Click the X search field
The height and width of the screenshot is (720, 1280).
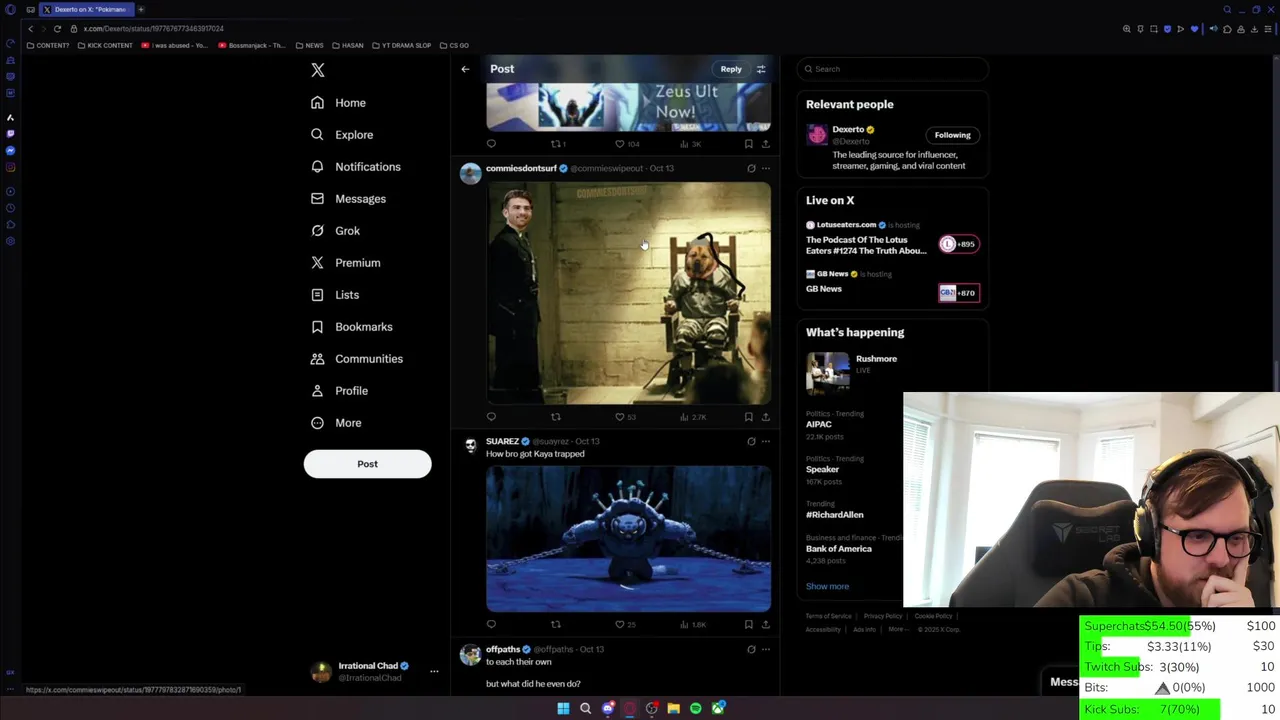point(893,69)
